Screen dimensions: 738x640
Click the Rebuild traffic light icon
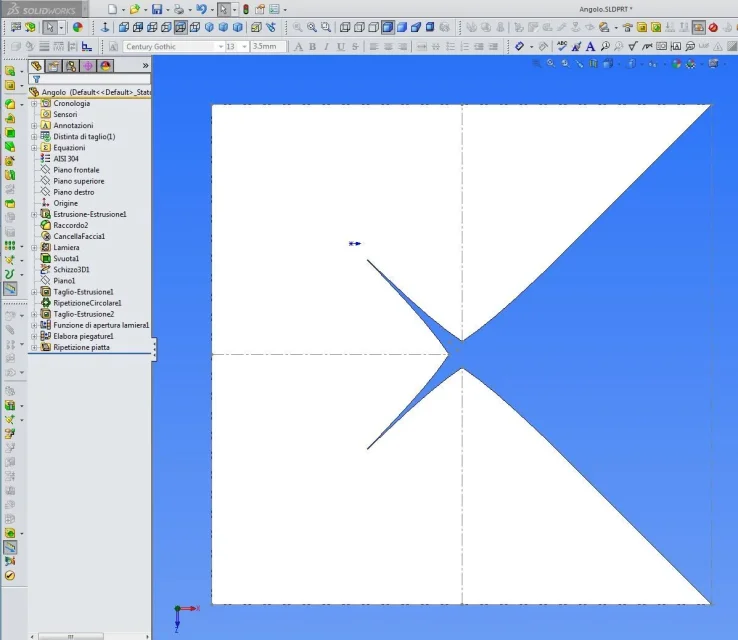246,9
